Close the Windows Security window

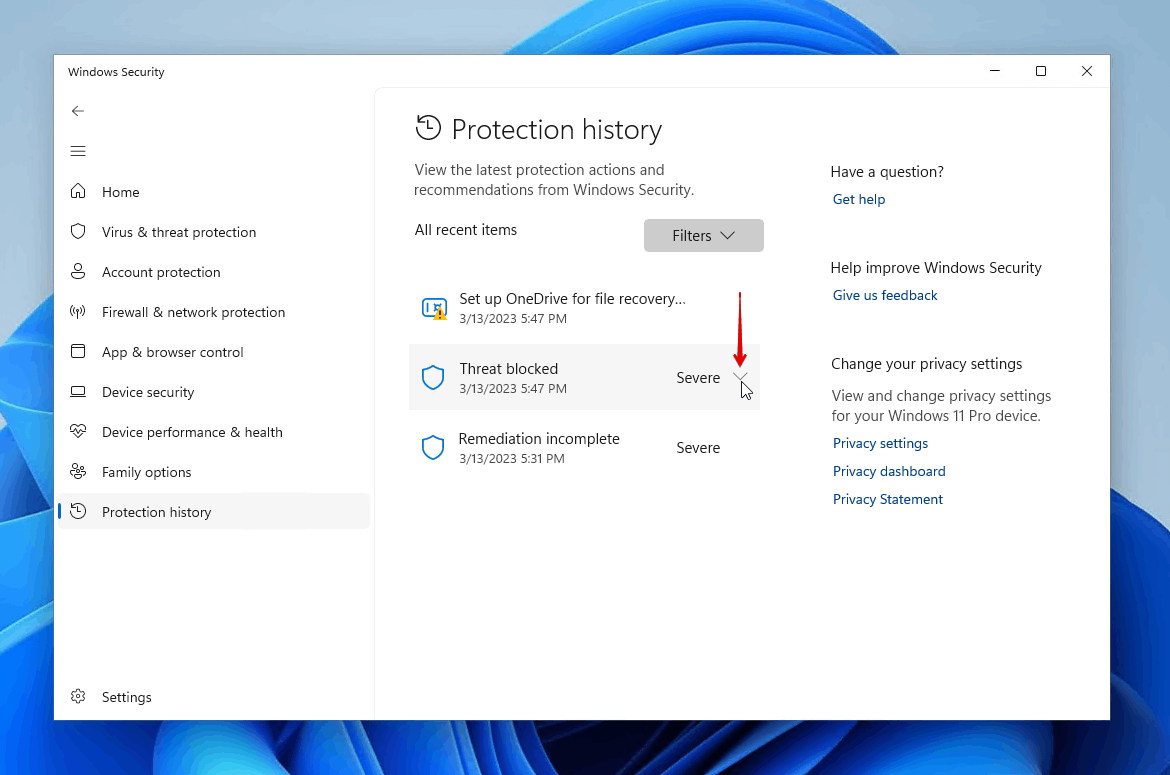1086,71
